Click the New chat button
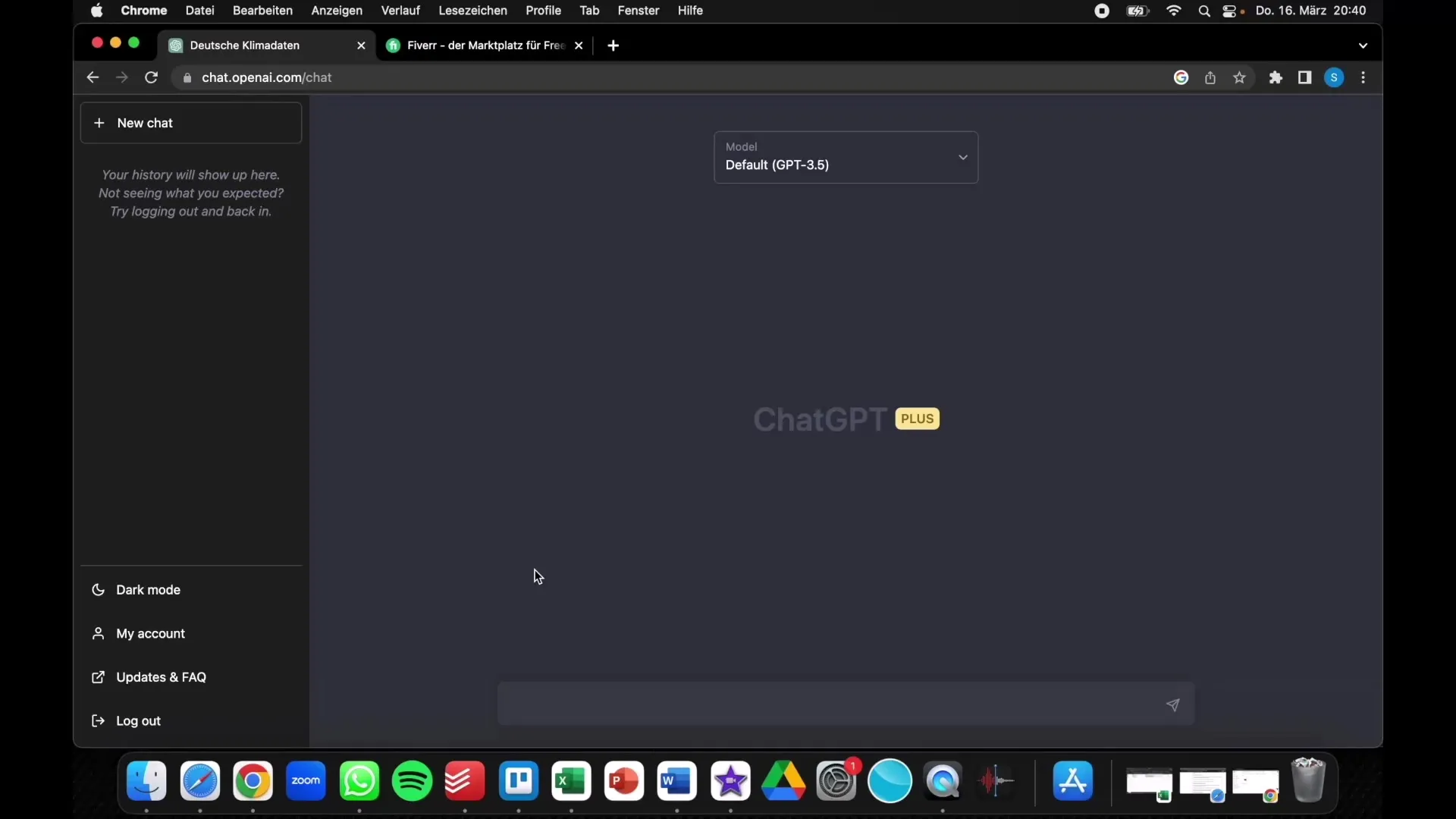The image size is (1456, 819). point(190,122)
